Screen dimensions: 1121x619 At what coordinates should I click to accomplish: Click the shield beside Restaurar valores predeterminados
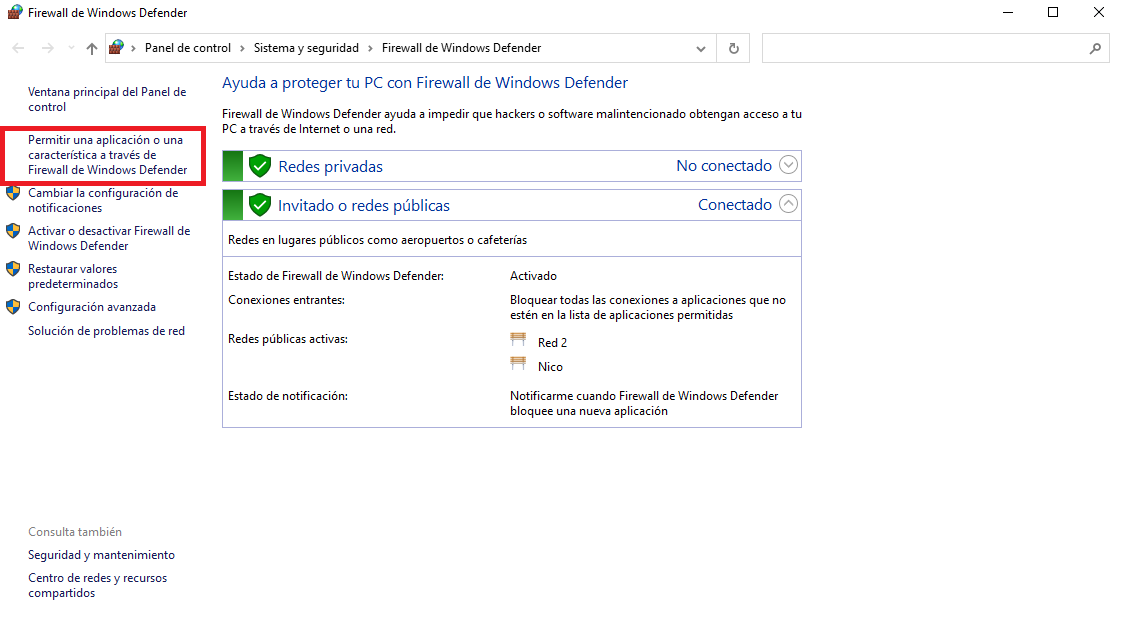[13, 269]
